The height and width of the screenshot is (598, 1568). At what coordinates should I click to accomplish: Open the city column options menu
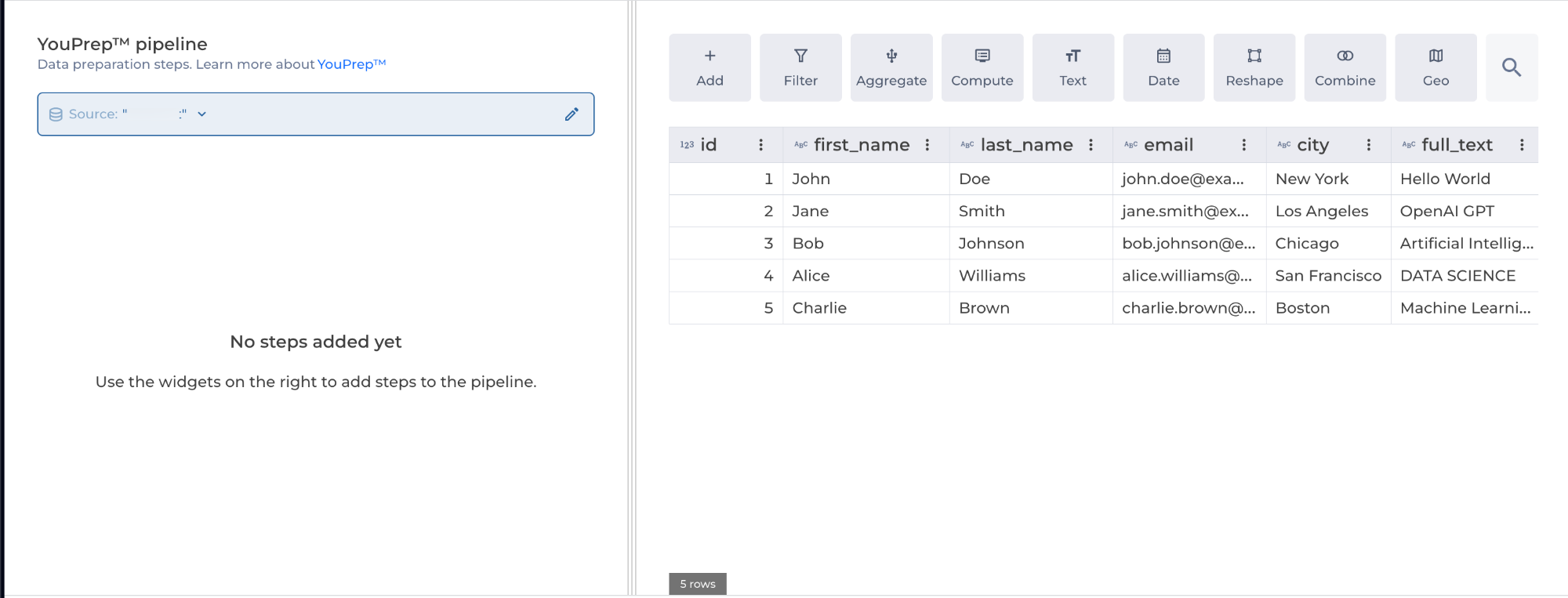point(1369,145)
